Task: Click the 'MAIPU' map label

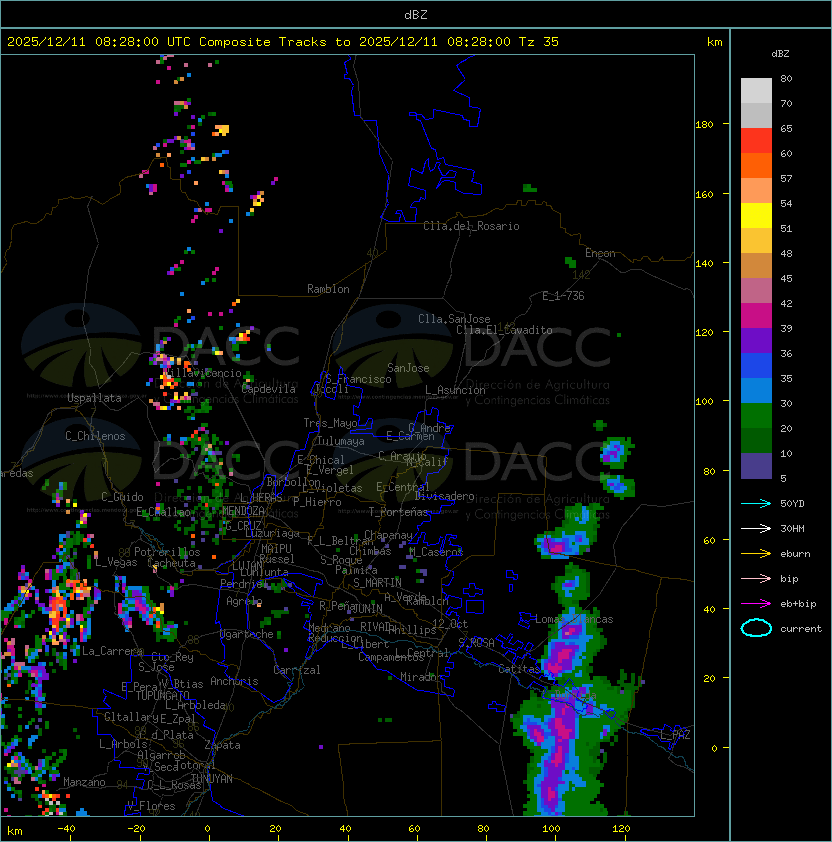Action: (276, 549)
